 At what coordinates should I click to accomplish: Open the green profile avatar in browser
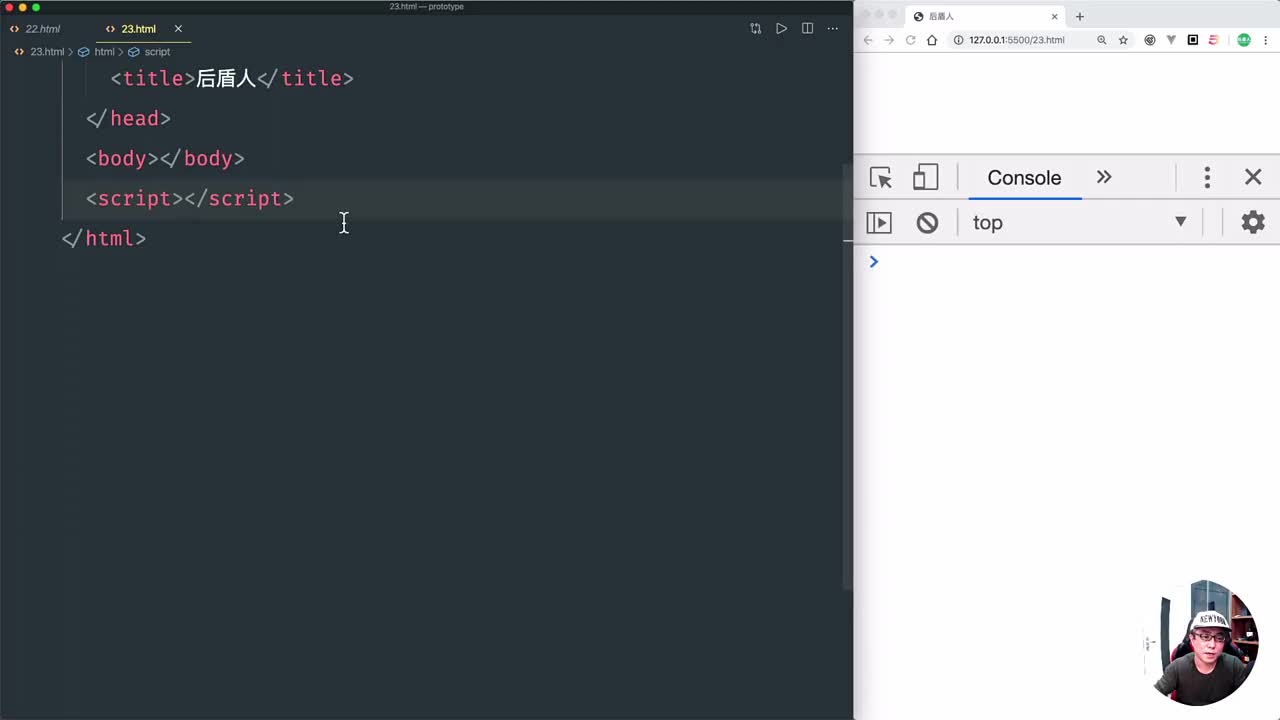coord(1244,40)
